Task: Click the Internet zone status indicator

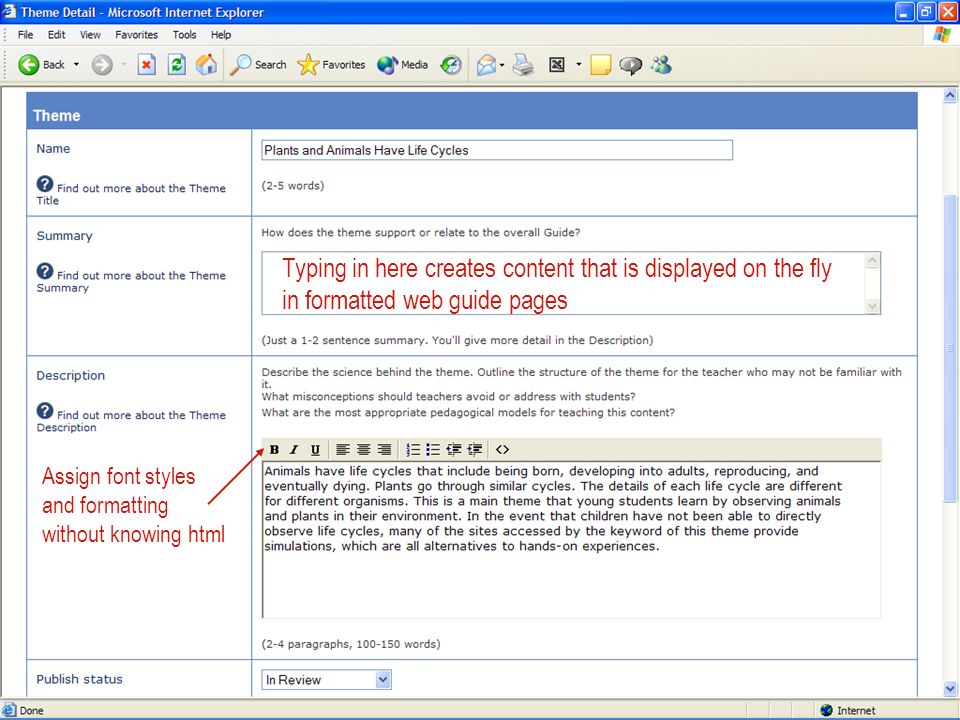Action: pyautogui.click(x=848, y=710)
